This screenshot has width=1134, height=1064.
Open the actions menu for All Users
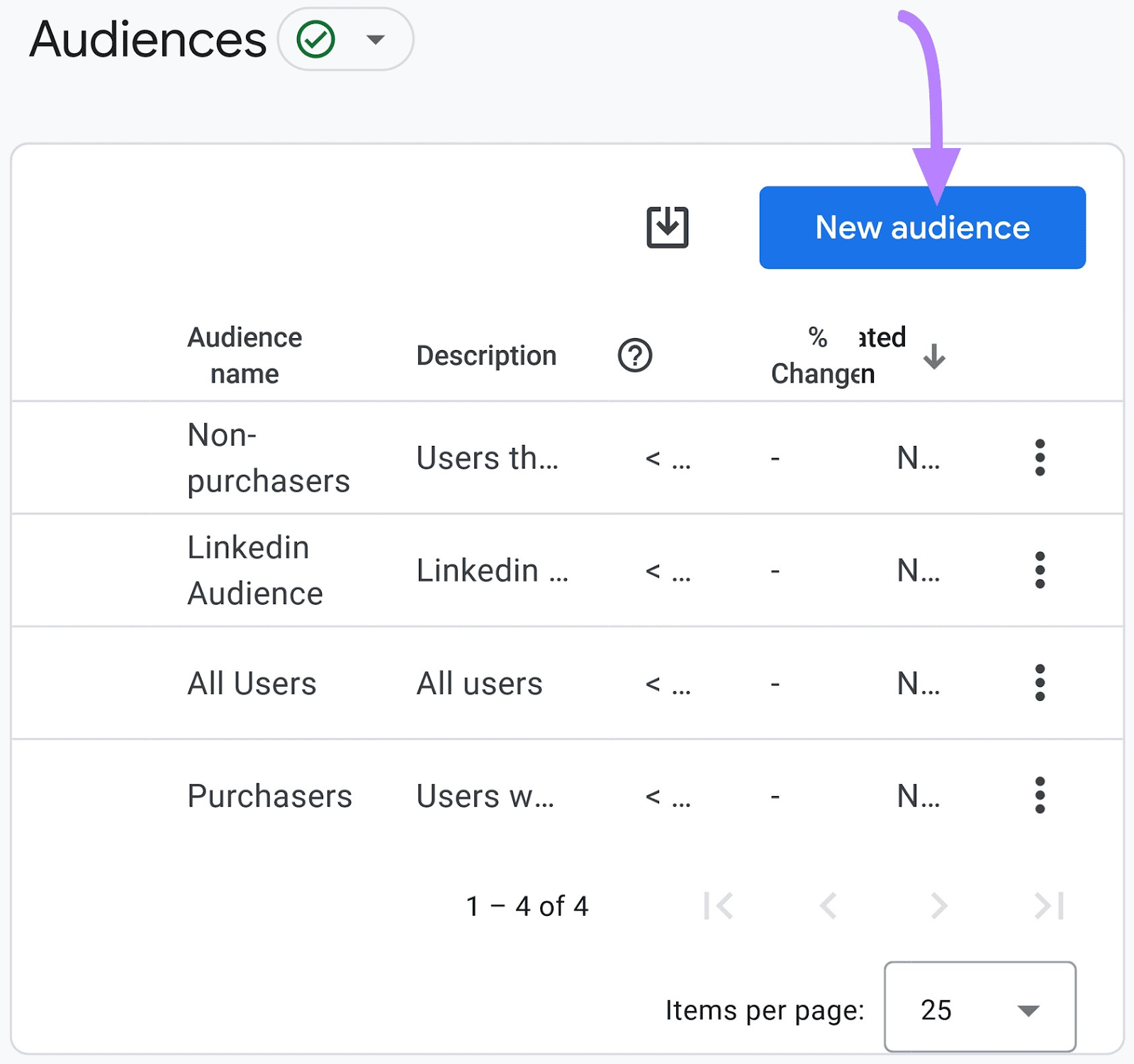(1040, 683)
